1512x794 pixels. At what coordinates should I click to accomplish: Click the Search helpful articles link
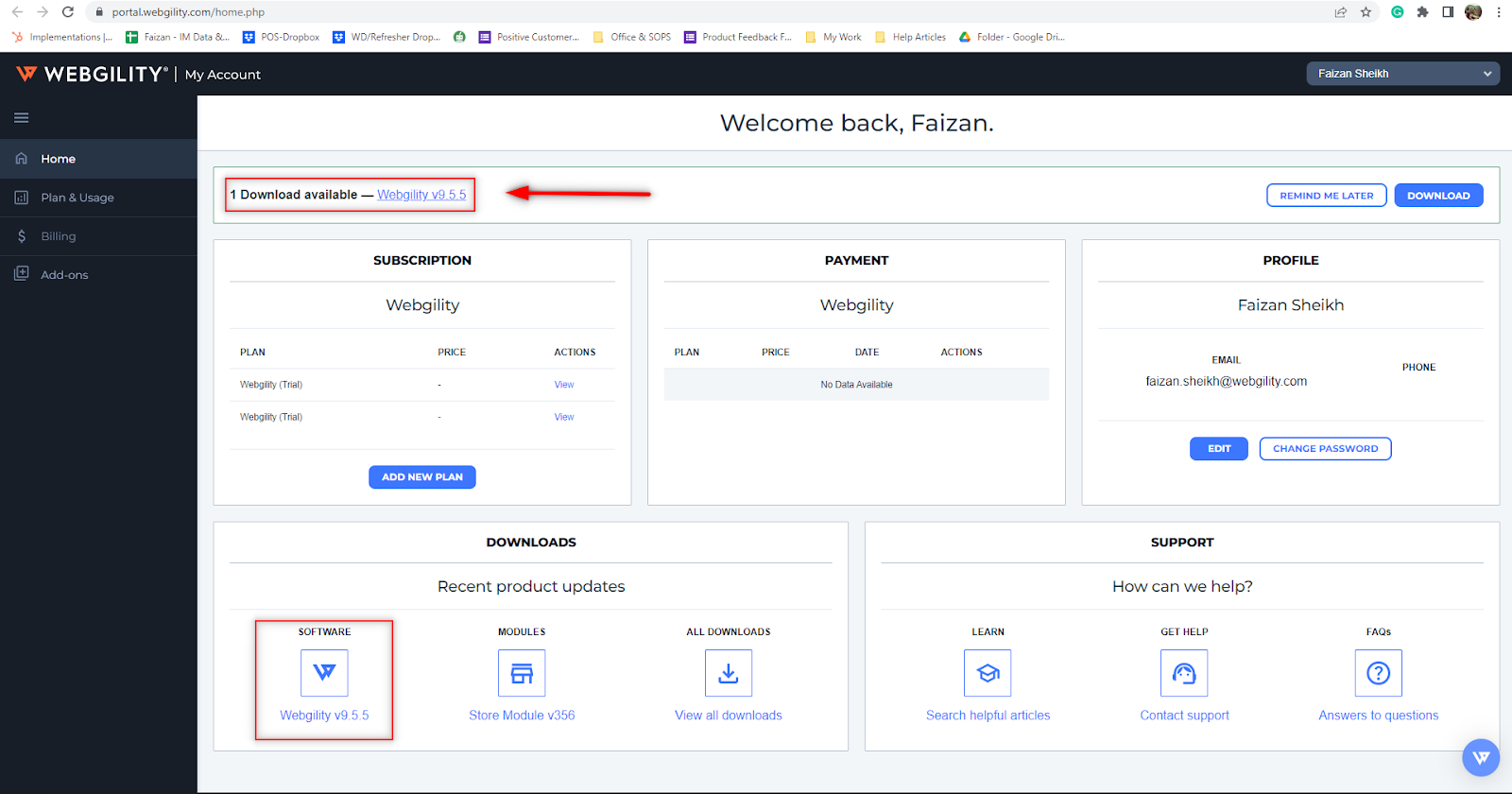pyautogui.click(x=988, y=716)
